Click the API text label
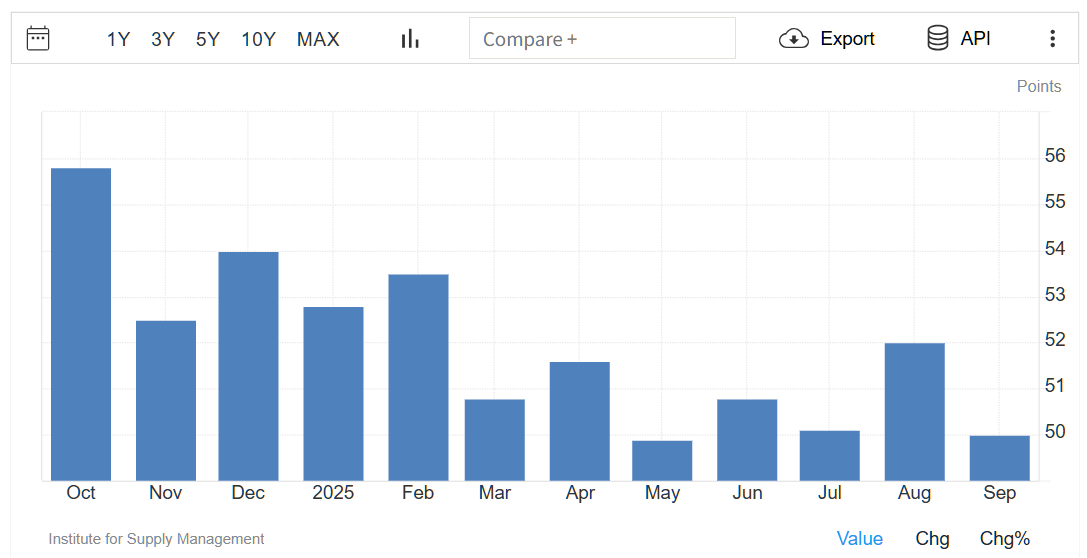Image resolution: width=1087 pixels, height=558 pixels. click(975, 39)
